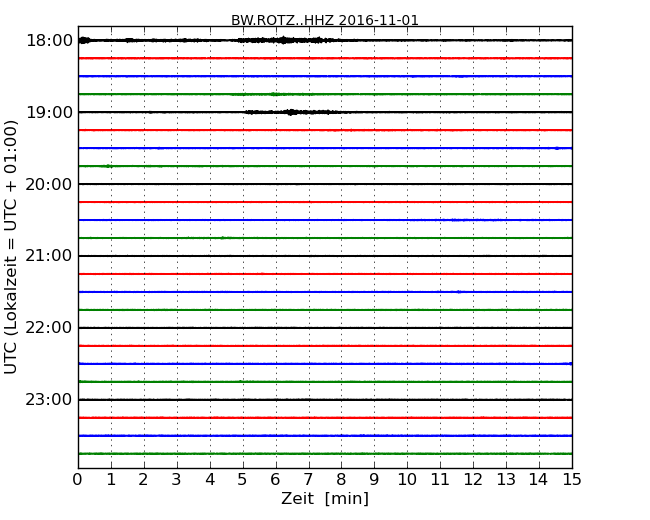Viewport: 650px width, 520px height.
Task: Click the red 18:15 trace line
Action: point(325,58)
